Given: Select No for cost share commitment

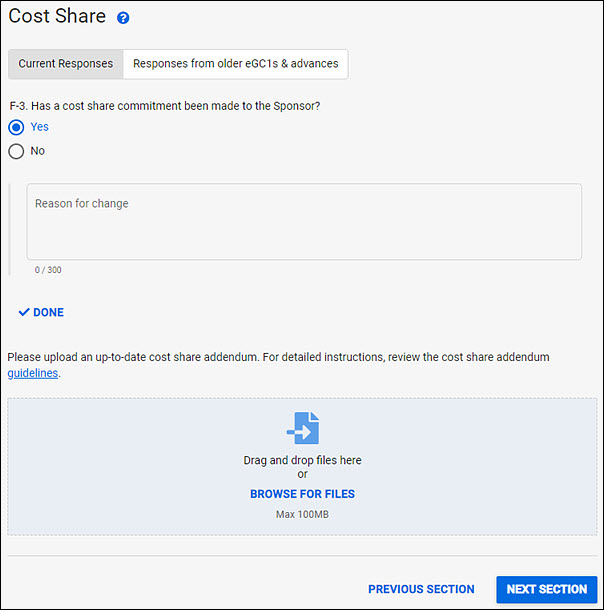Looking at the screenshot, I should 16,151.
